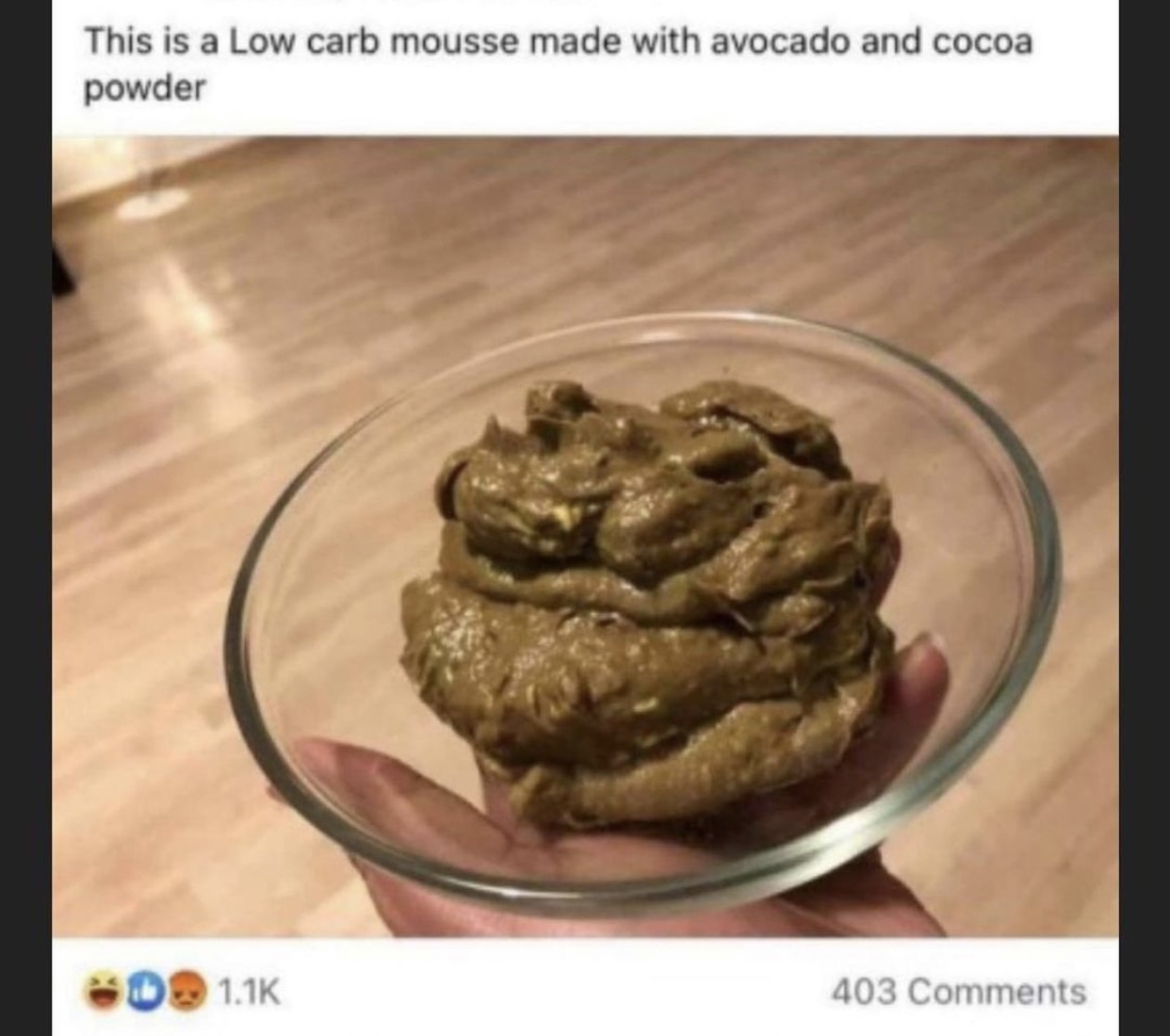Click the blue Like thumbs-up reaction icon

(x=140, y=992)
